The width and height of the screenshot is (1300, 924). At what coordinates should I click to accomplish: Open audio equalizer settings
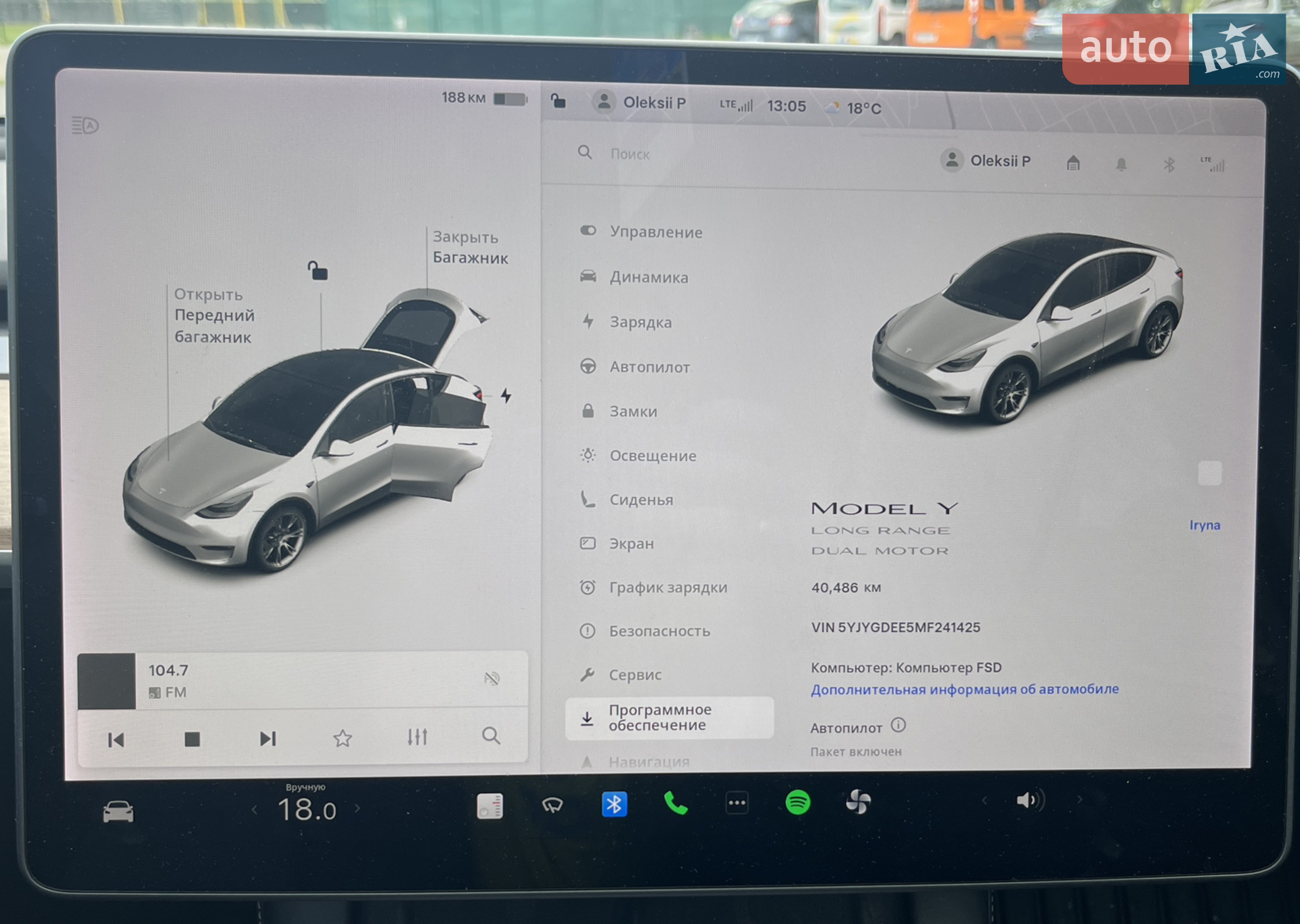point(417,736)
